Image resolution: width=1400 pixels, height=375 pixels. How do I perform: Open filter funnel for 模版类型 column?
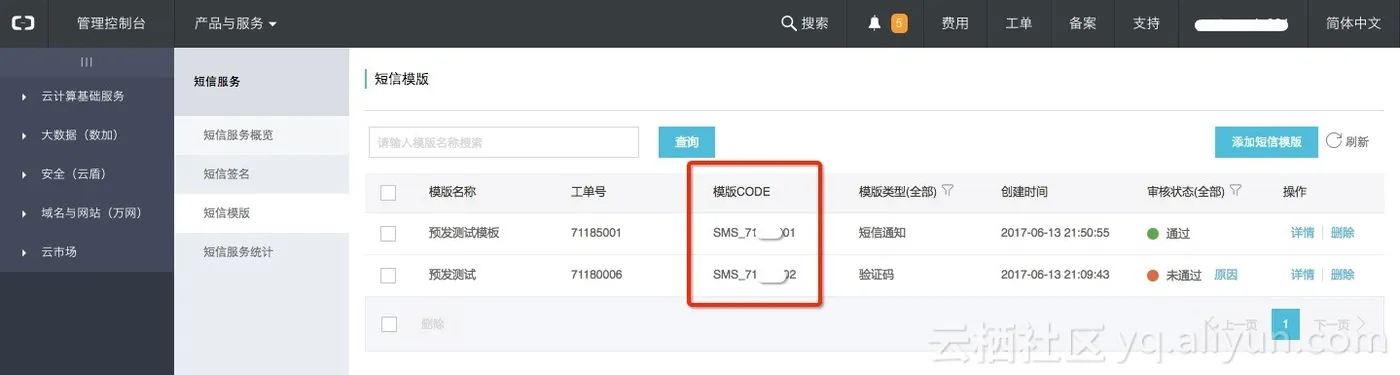(x=948, y=190)
